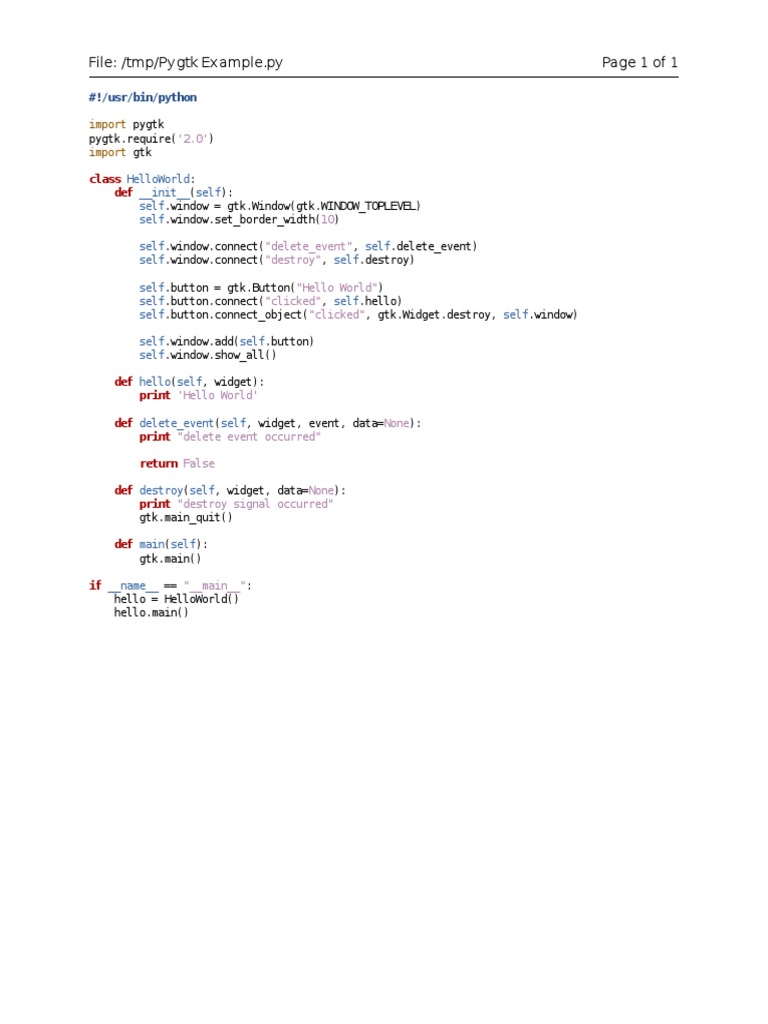Click the 'def main(self):' line

pyautogui.click(x=161, y=544)
